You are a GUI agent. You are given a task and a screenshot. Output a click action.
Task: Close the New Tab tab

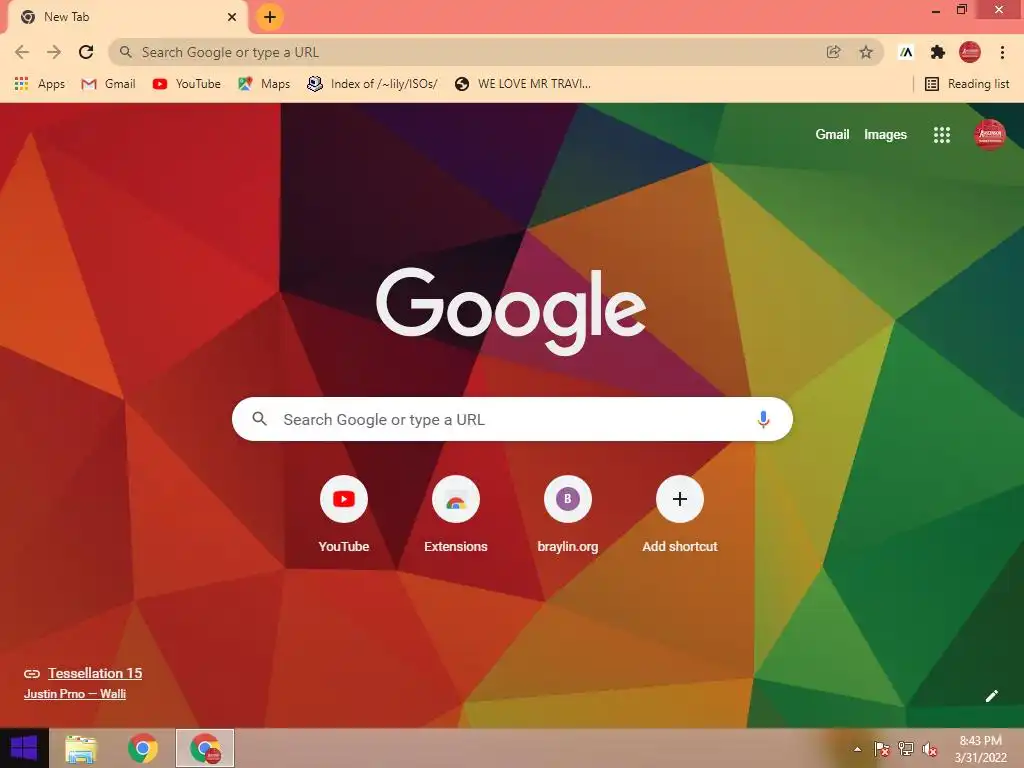232,17
